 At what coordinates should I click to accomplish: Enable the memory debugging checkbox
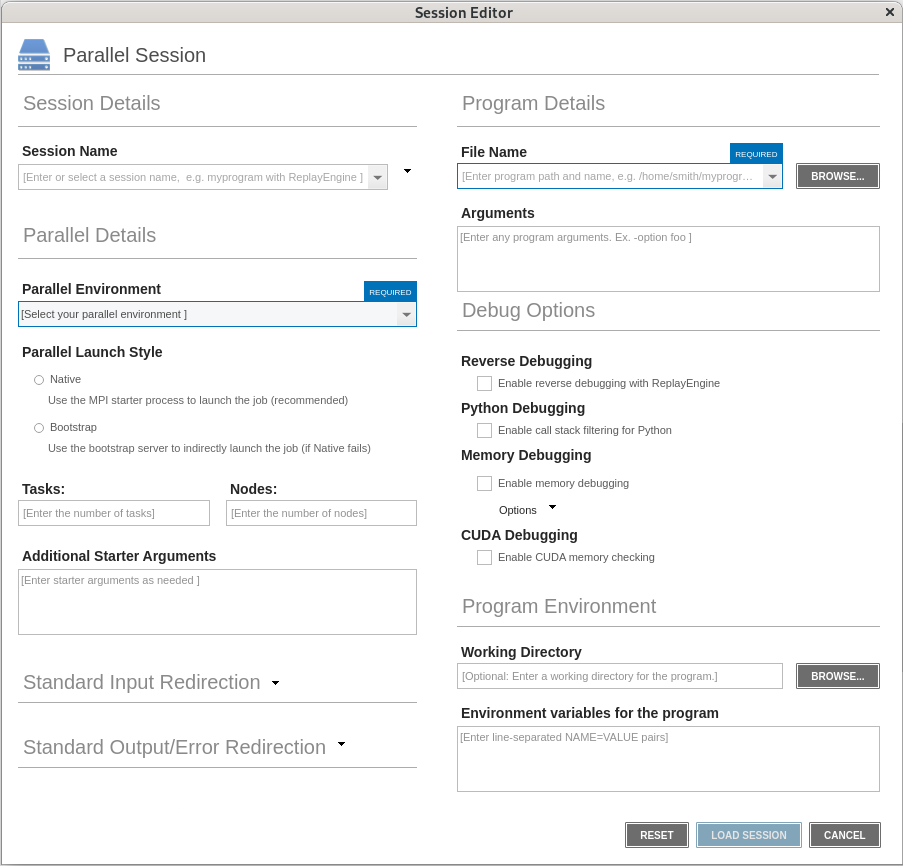tap(485, 483)
